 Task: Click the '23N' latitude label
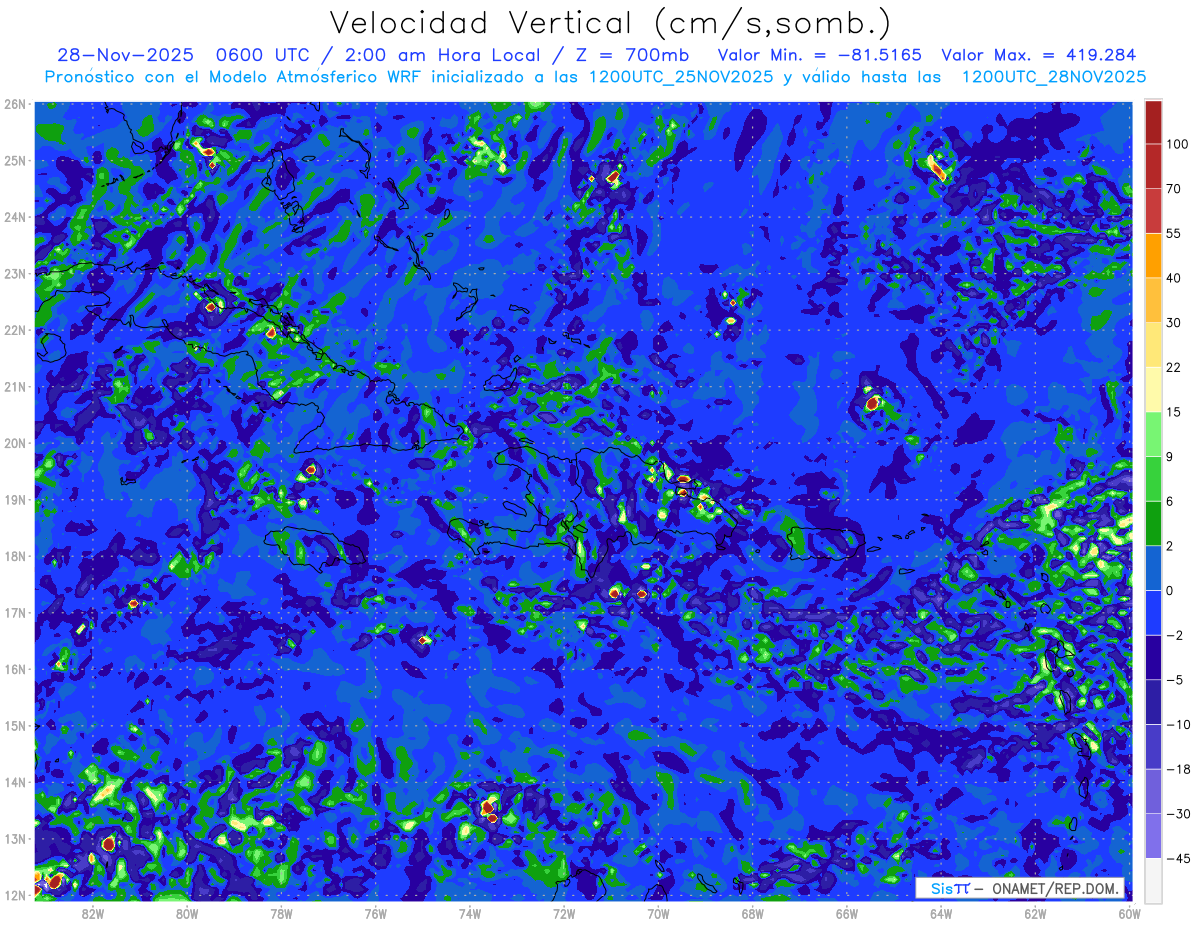pos(14,274)
